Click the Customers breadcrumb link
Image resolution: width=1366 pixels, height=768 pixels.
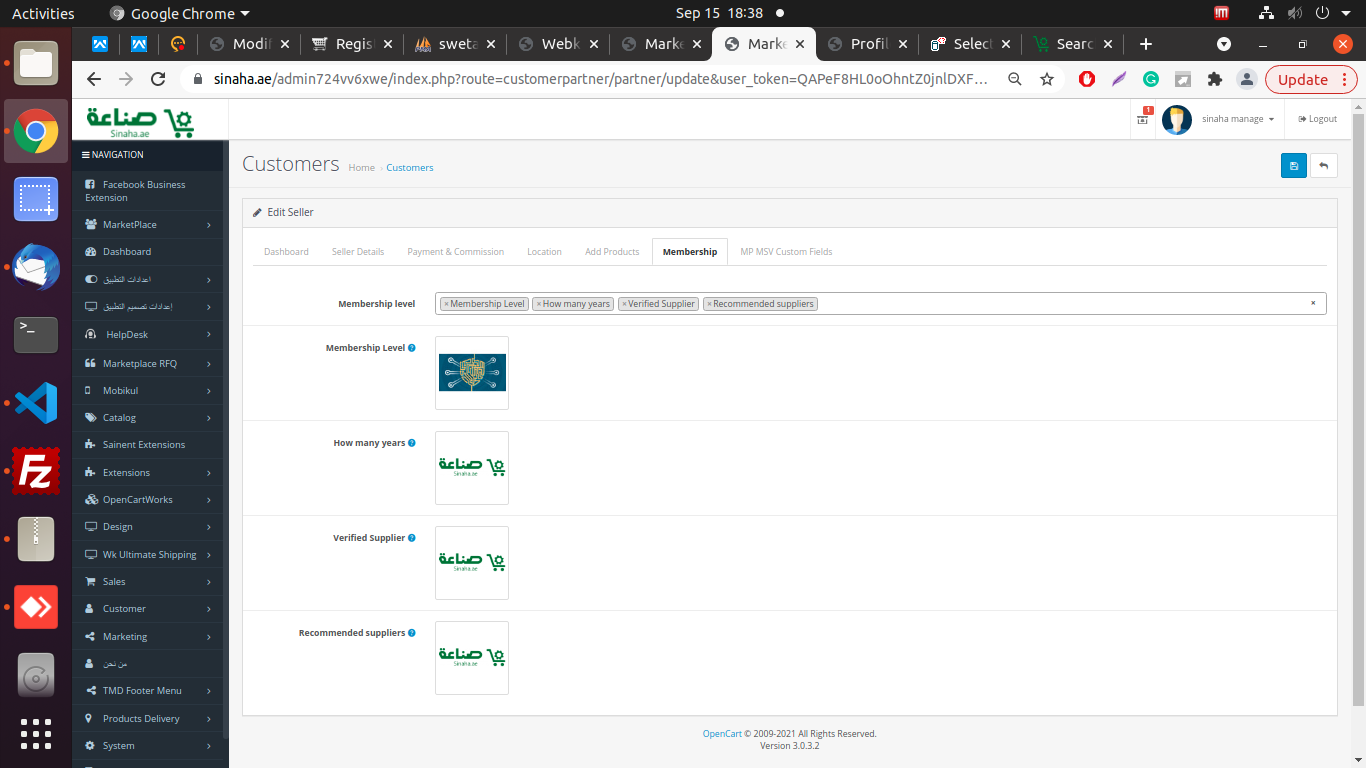pos(410,168)
